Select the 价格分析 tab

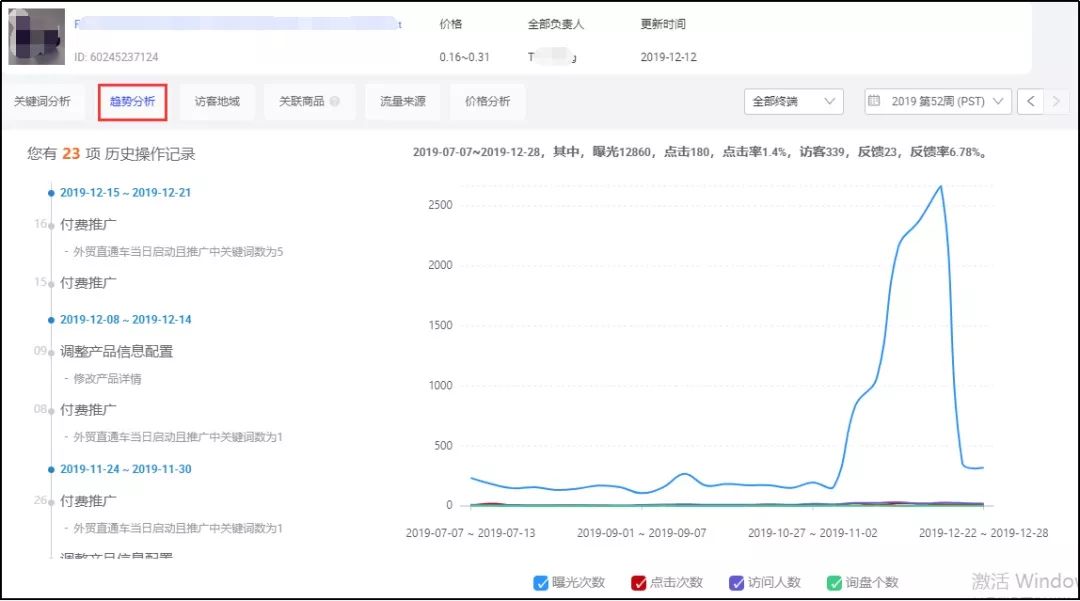(488, 101)
